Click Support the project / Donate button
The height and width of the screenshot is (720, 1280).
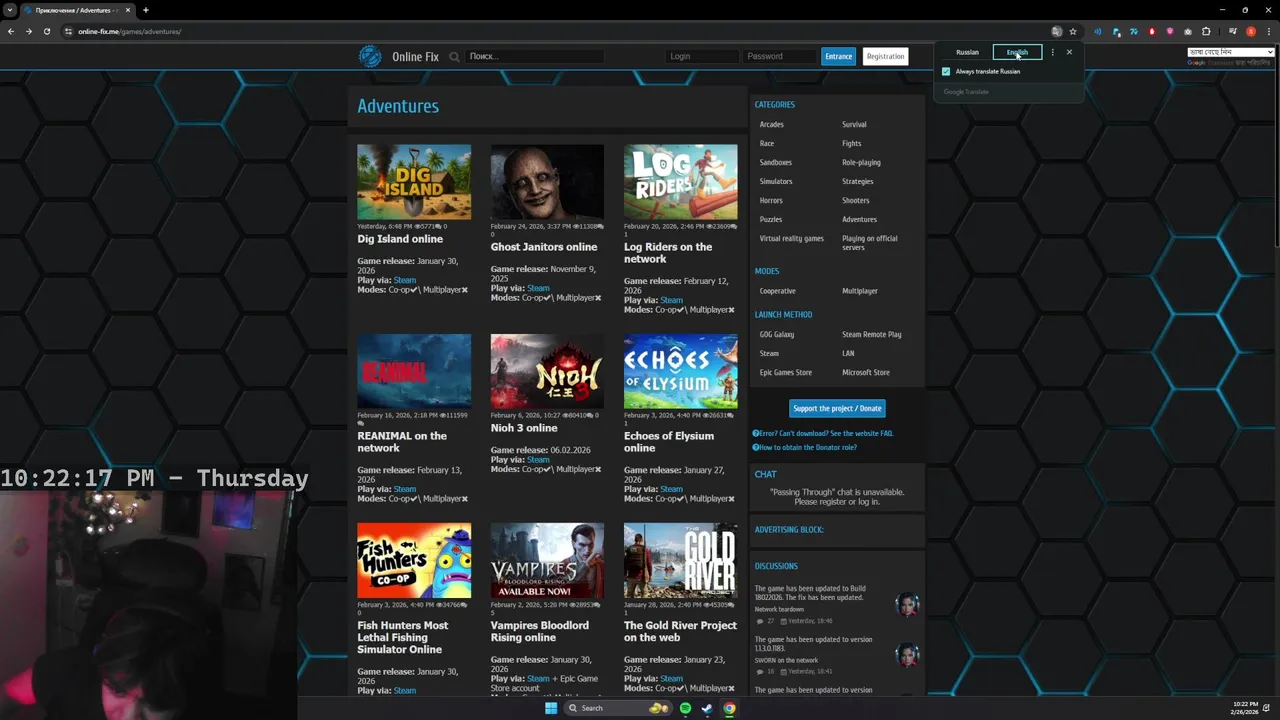837,408
